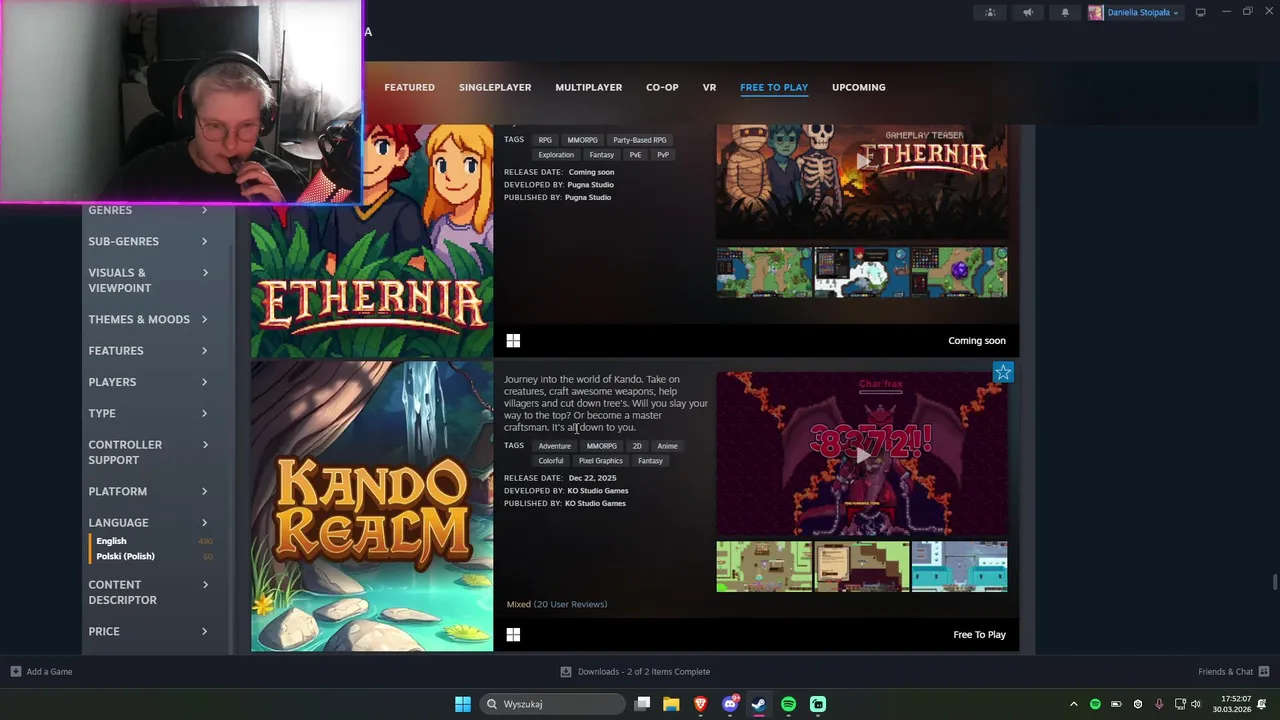Open Friends & Chat
This screenshot has width=1280, height=720.
click(1233, 672)
